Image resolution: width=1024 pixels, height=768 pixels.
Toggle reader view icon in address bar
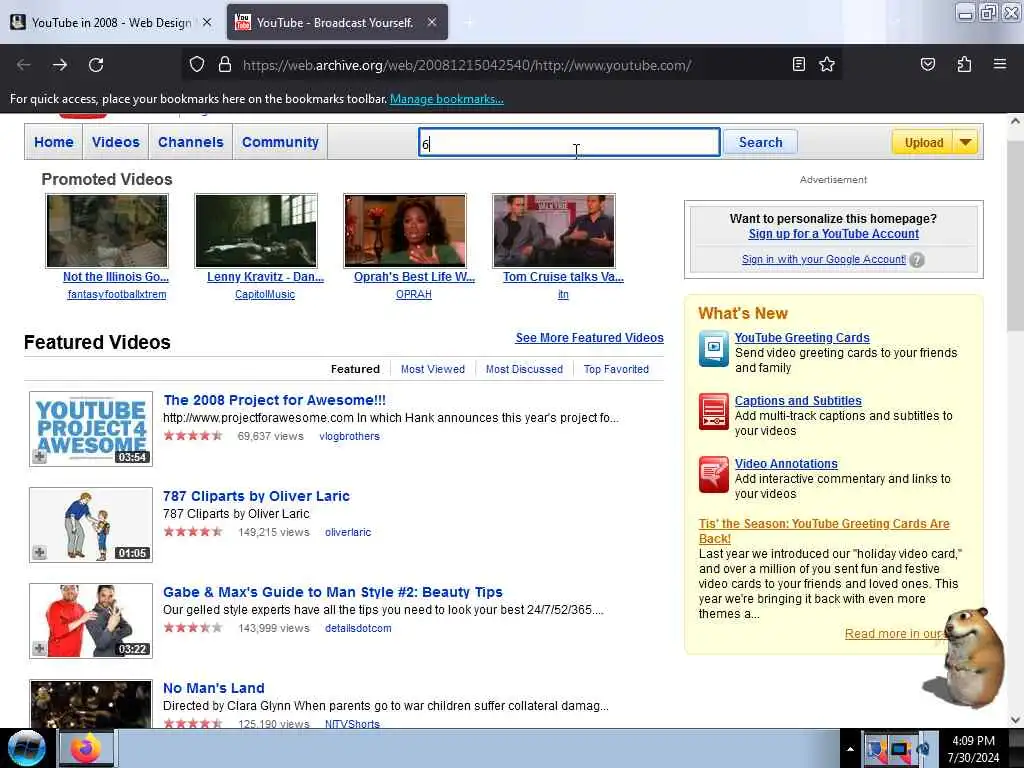798,64
